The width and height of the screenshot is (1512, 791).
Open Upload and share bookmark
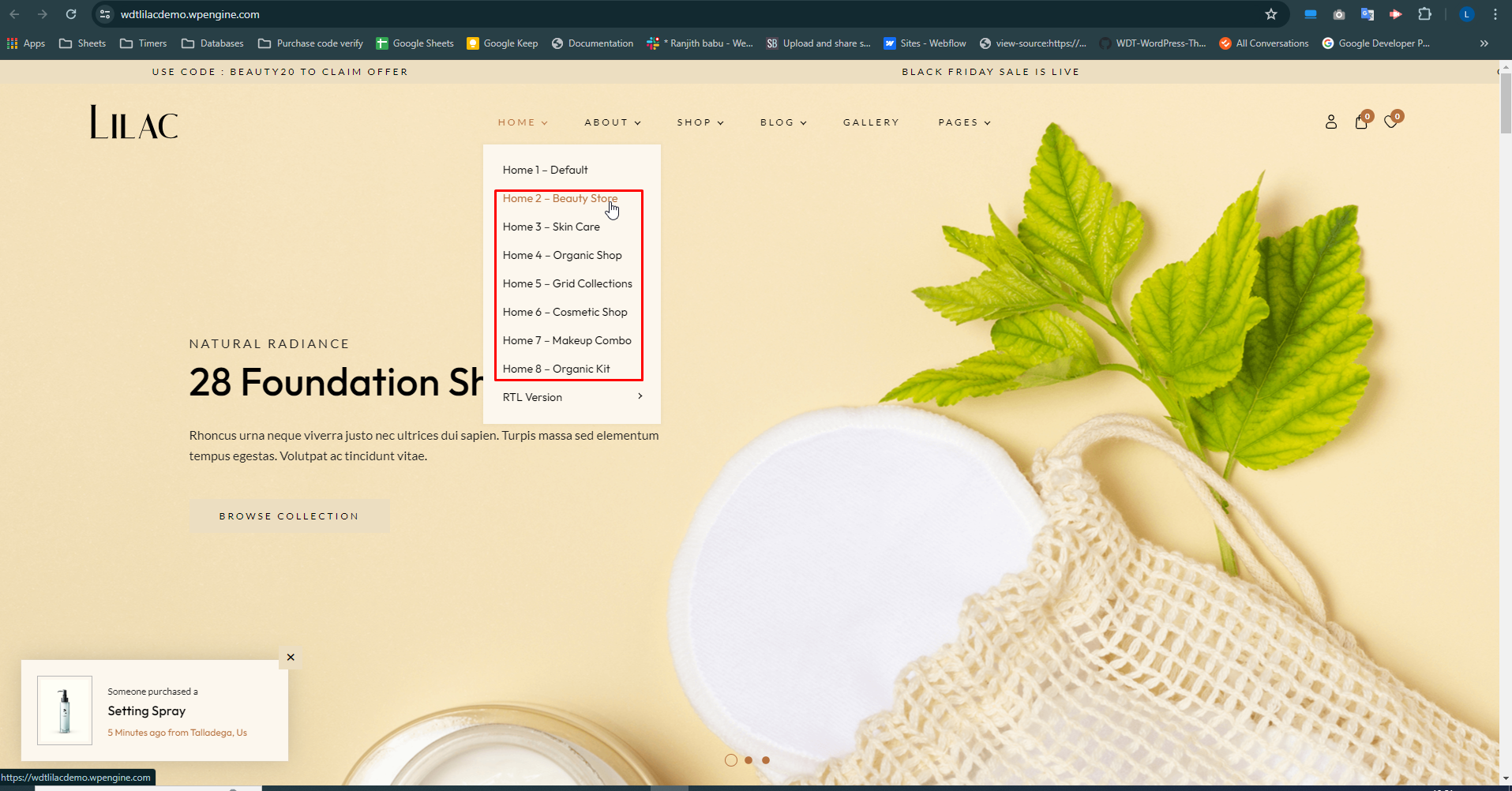pos(818,43)
